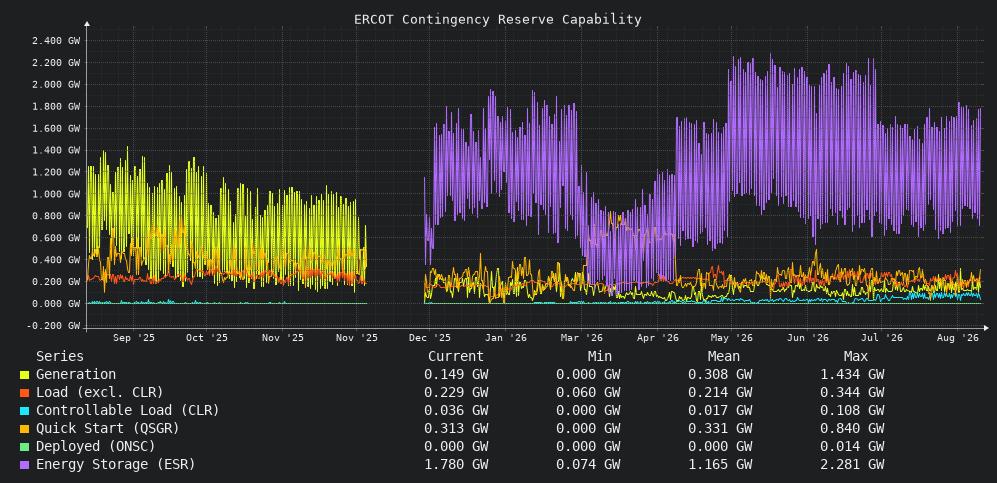Click the May '26 x-axis label
This screenshot has width=997, height=483.
pyautogui.click(x=731, y=338)
